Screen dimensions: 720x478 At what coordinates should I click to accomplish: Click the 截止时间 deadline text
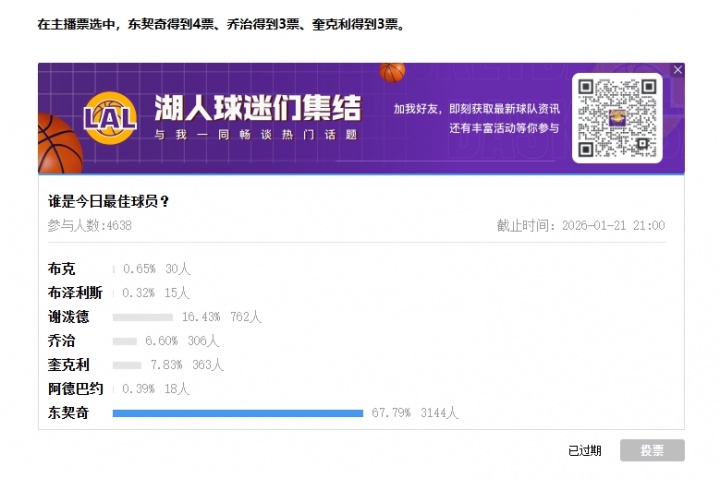[x=580, y=226]
